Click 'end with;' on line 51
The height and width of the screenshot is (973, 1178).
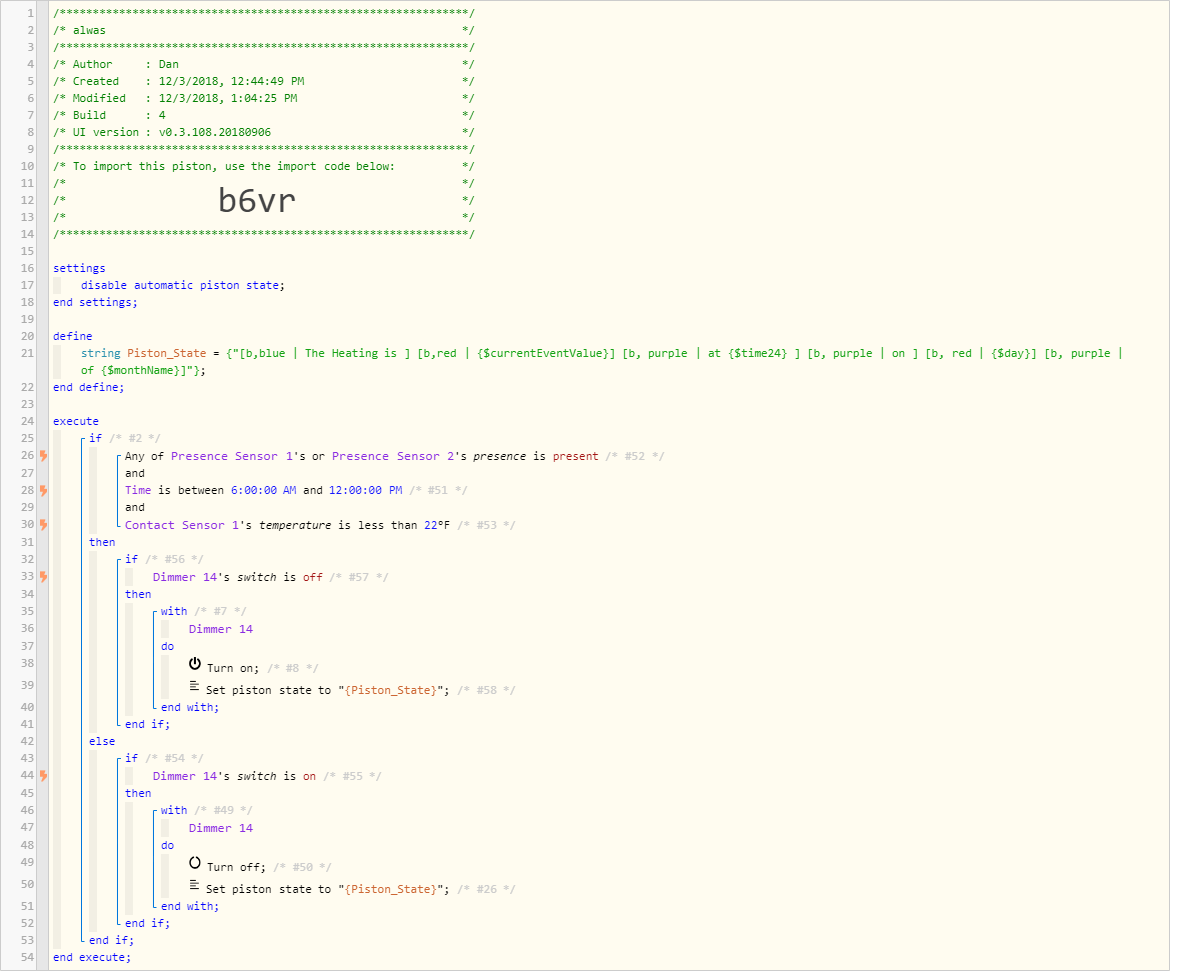(x=189, y=907)
